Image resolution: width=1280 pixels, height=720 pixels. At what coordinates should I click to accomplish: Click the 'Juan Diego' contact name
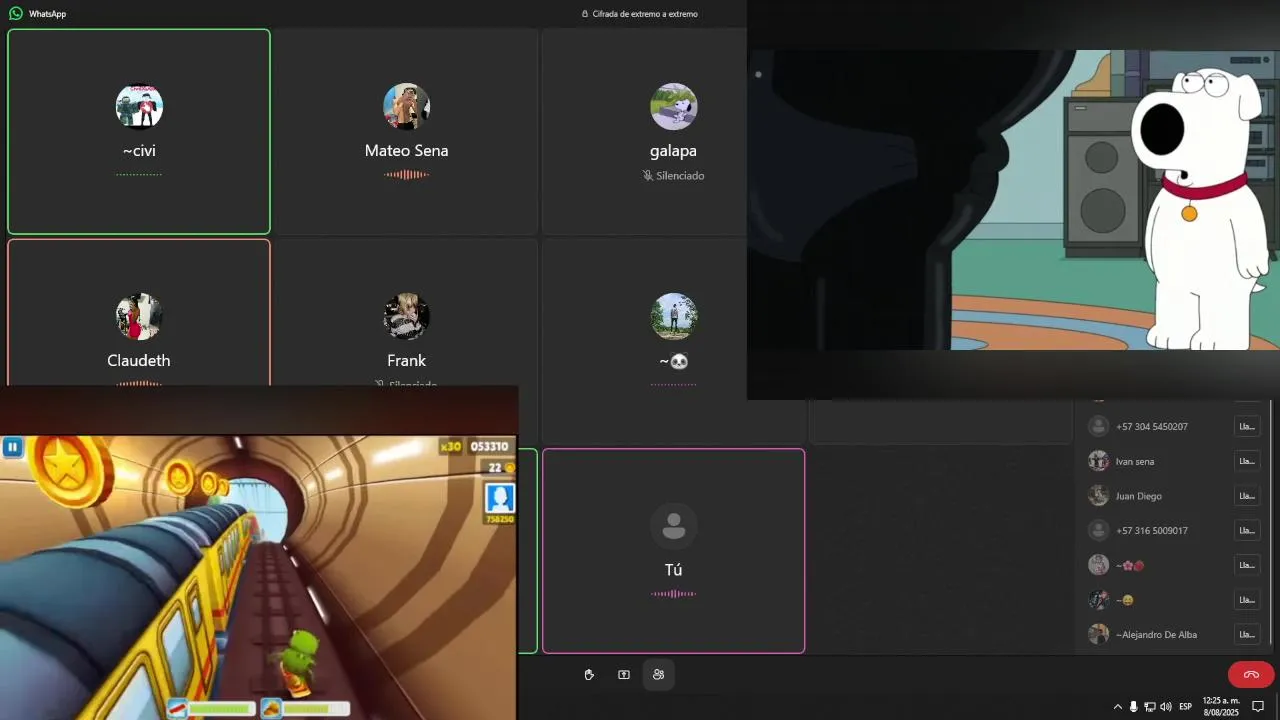click(1139, 496)
